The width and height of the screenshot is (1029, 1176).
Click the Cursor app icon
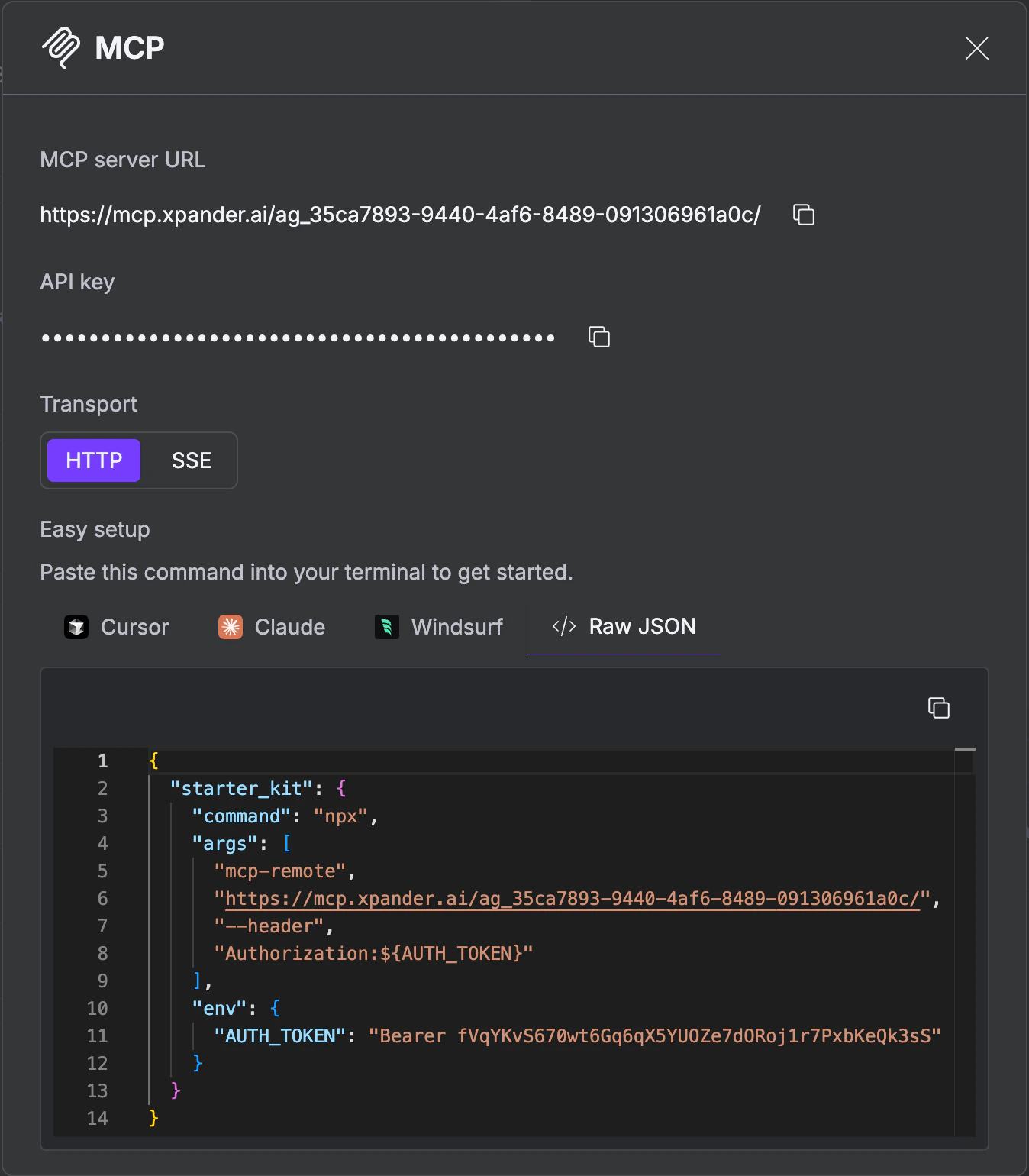76,627
